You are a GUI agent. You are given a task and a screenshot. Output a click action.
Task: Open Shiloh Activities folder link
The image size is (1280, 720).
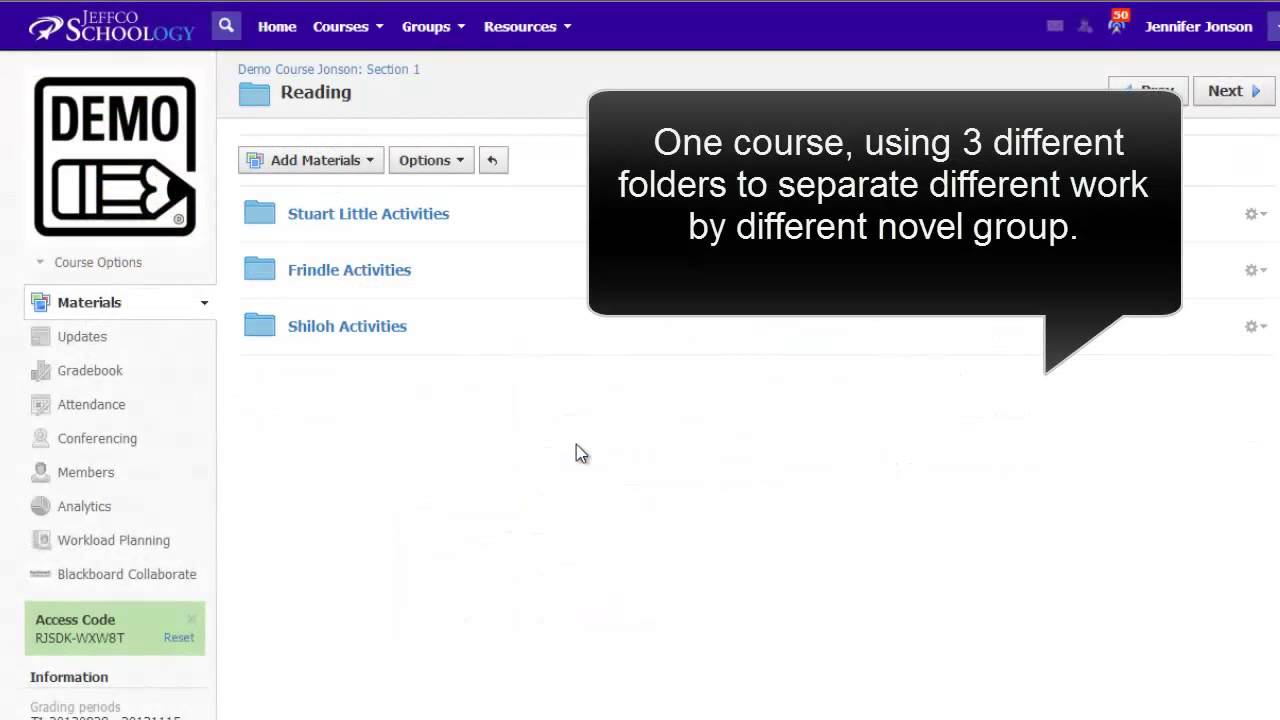pos(347,325)
